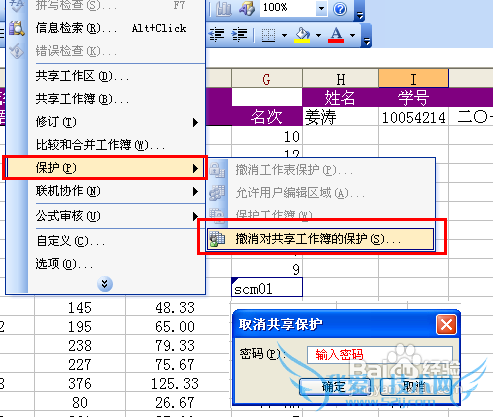The image size is (493, 417).
Task: Expand the formatting toolbar options arrow
Action: (x=367, y=41)
